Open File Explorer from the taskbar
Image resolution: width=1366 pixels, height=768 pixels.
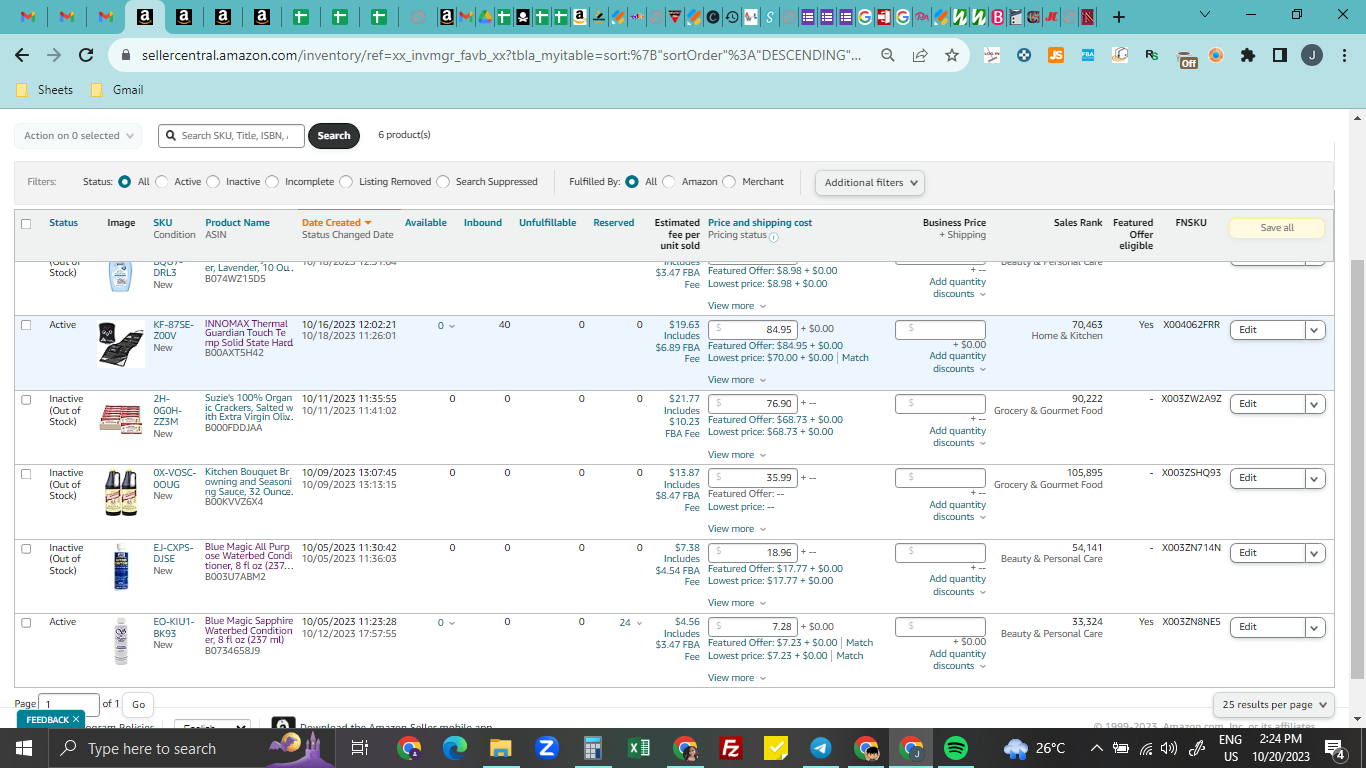(x=500, y=748)
